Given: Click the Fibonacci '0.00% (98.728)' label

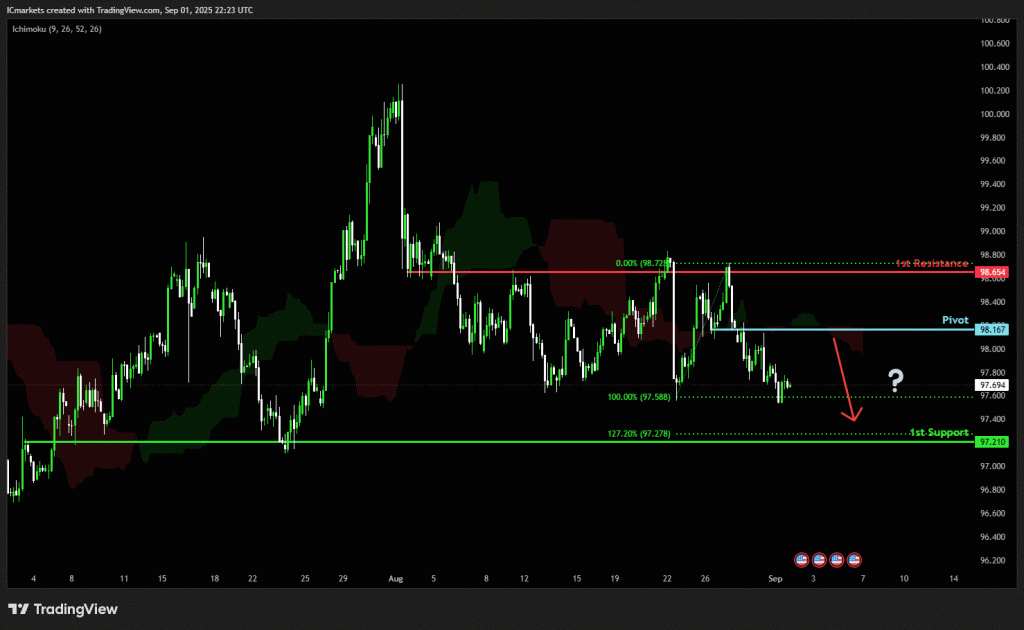Looking at the screenshot, I should tap(643, 263).
